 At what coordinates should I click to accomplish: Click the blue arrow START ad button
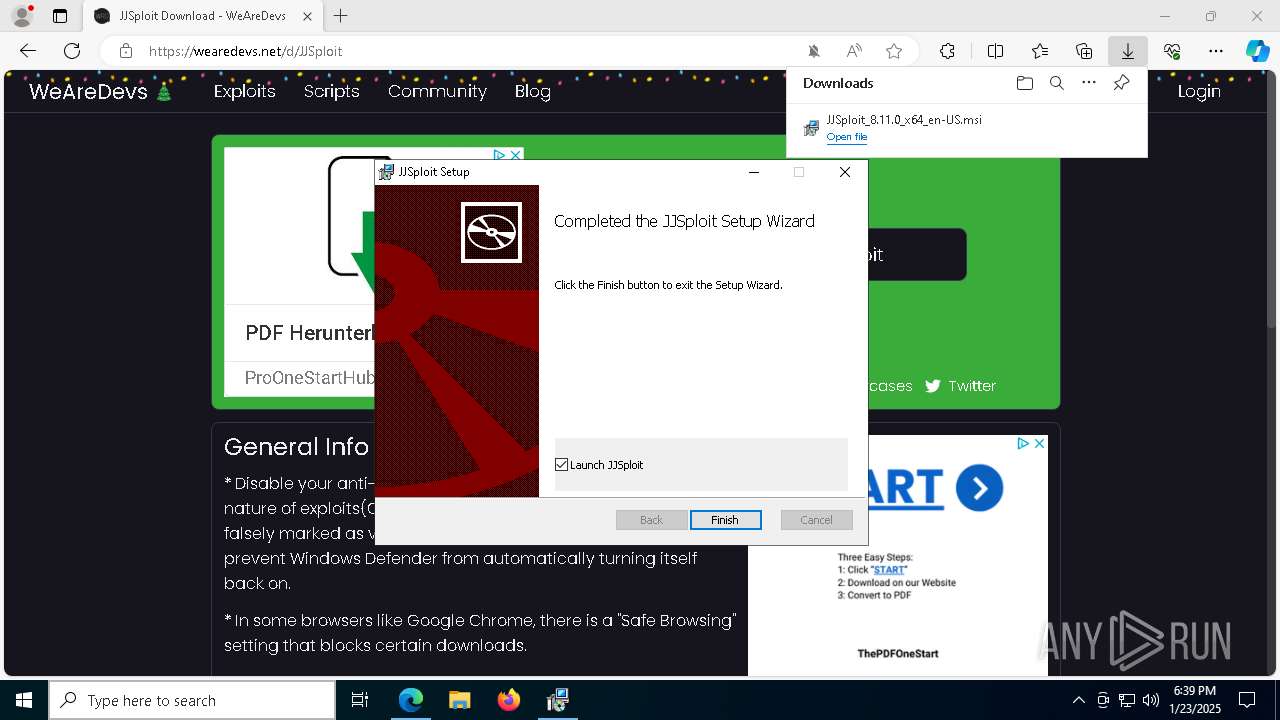[x=979, y=489]
